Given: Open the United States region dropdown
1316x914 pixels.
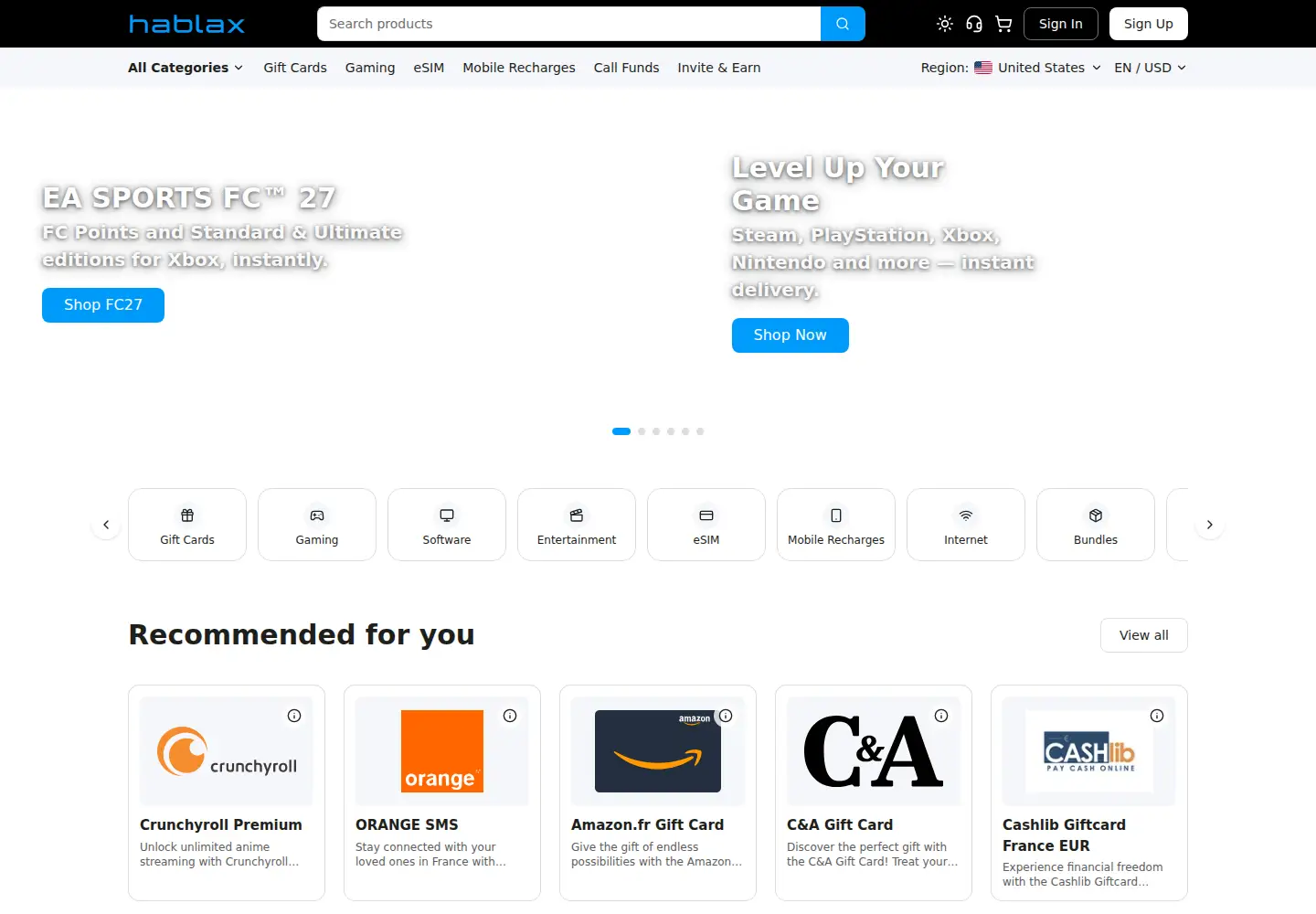Looking at the screenshot, I should (x=1037, y=68).
